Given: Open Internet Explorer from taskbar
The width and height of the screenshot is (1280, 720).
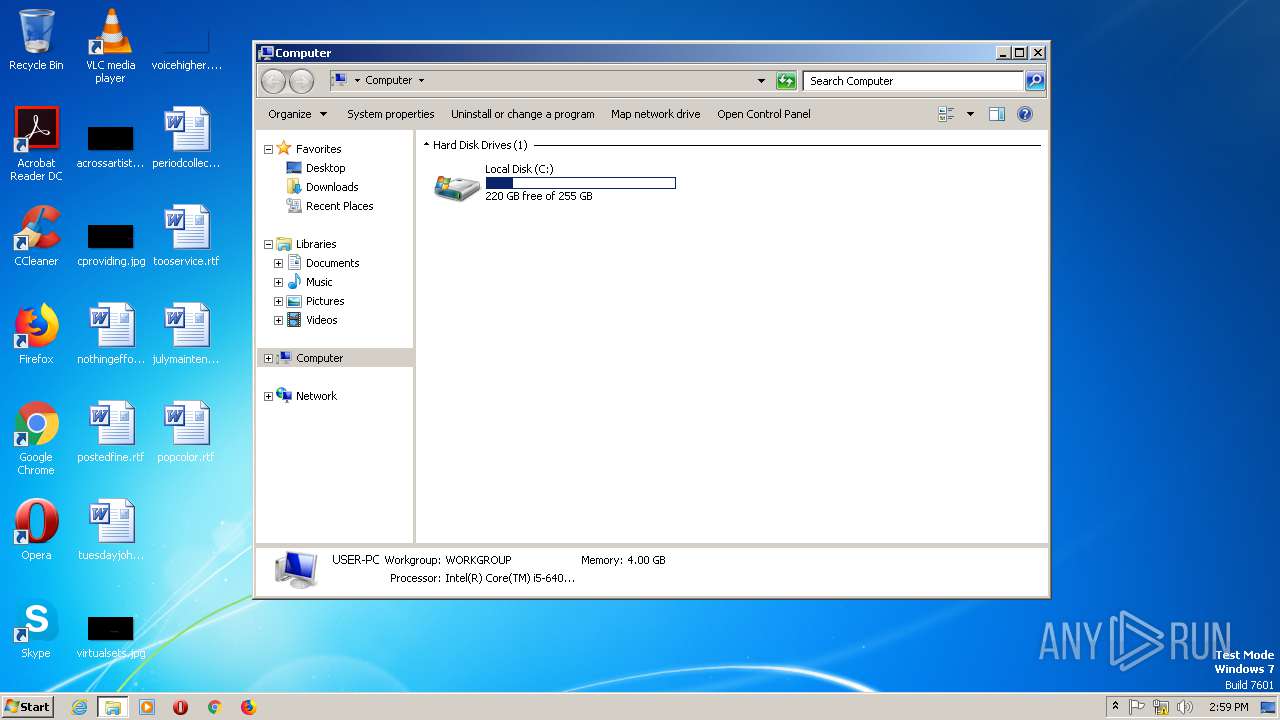Looking at the screenshot, I should click(80, 707).
